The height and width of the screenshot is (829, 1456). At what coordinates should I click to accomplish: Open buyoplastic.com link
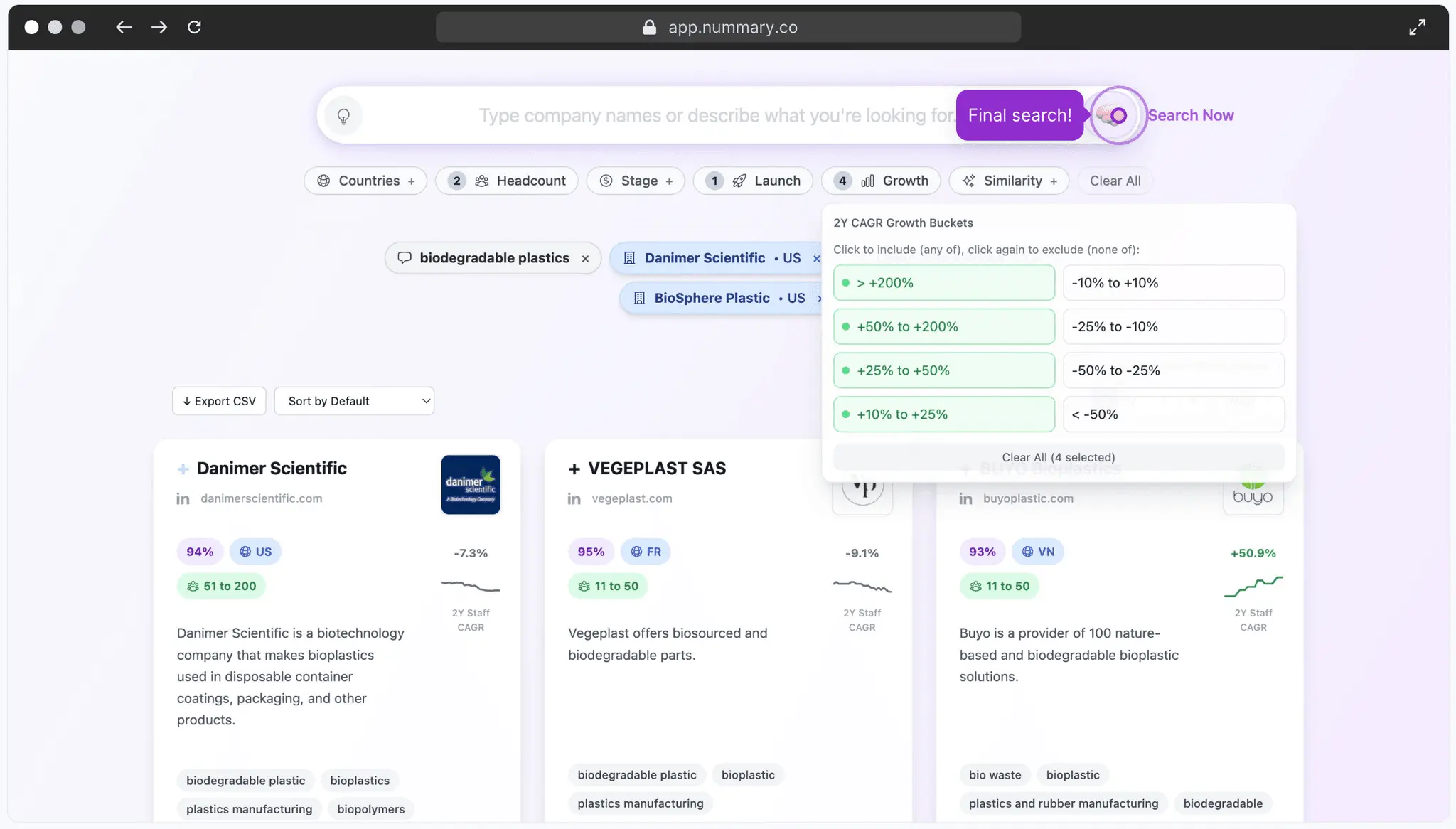coord(1028,498)
